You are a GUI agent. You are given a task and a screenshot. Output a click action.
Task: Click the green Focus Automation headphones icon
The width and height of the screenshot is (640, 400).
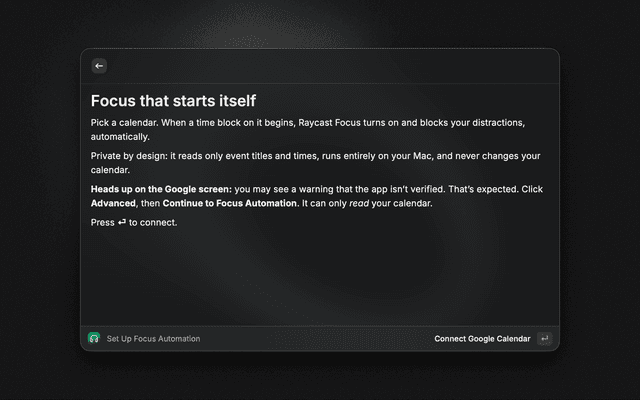[94, 338]
